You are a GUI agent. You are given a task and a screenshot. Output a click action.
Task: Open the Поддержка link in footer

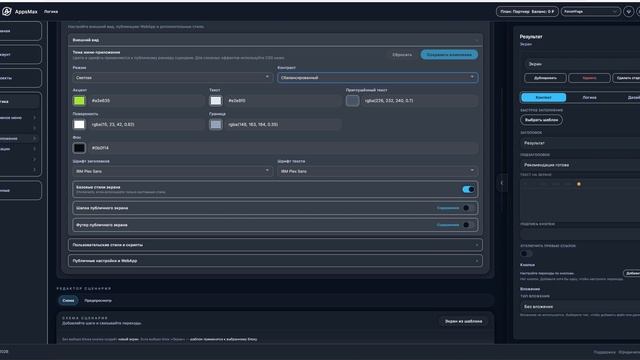[x=604, y=352]
